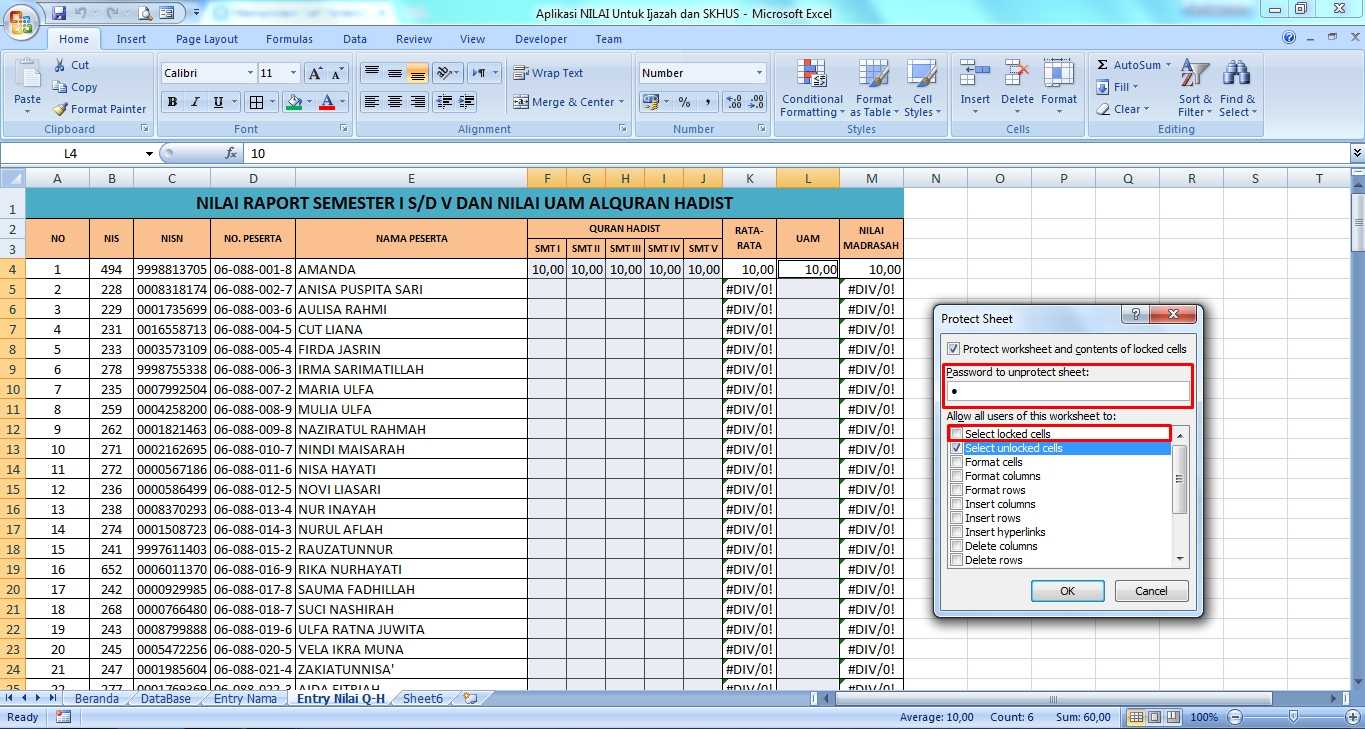
Task: Click the Copy icon in Clipboard
Action: click(x=58, y=87)
